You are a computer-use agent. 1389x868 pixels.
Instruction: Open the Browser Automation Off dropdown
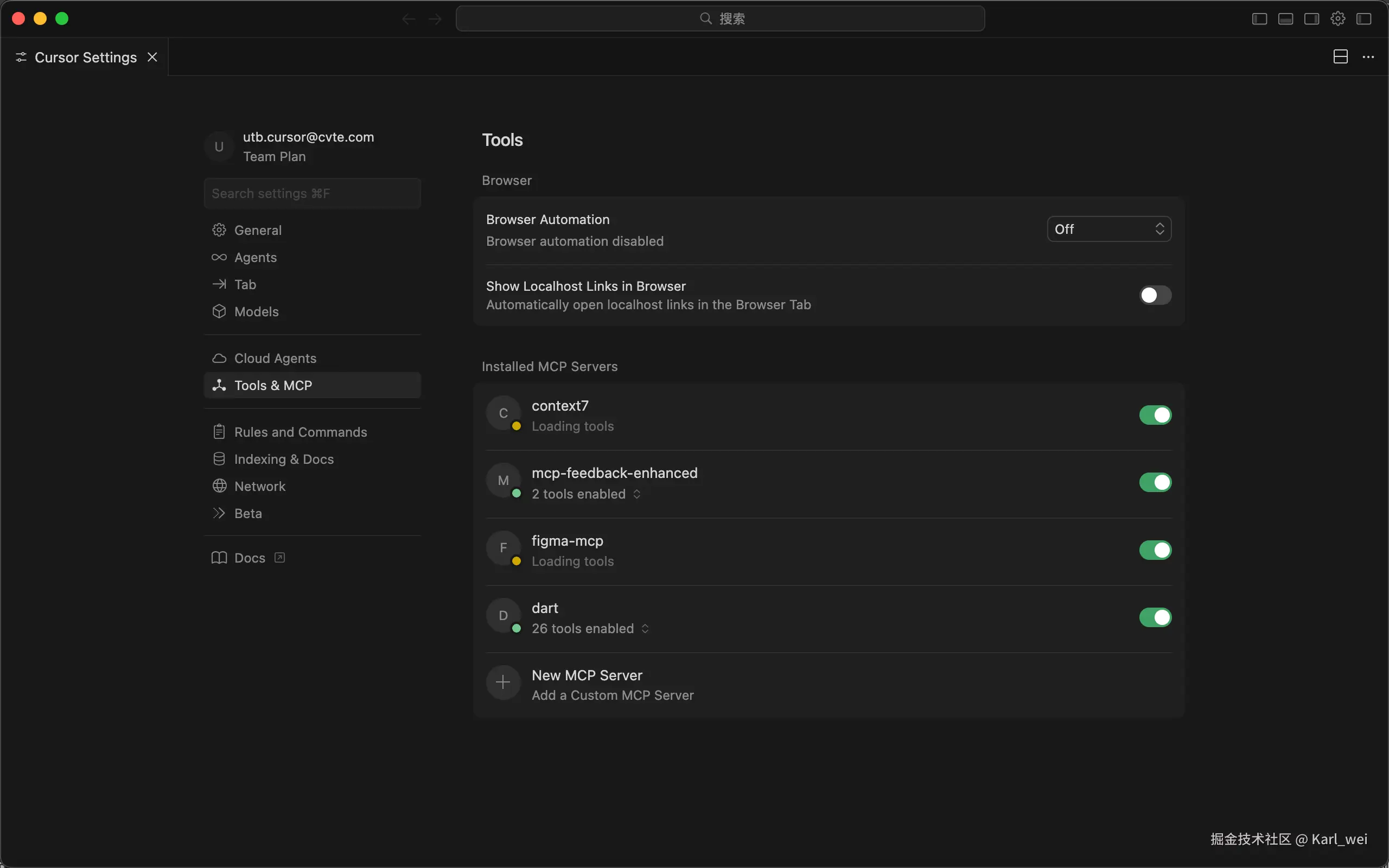[1108, 229]
